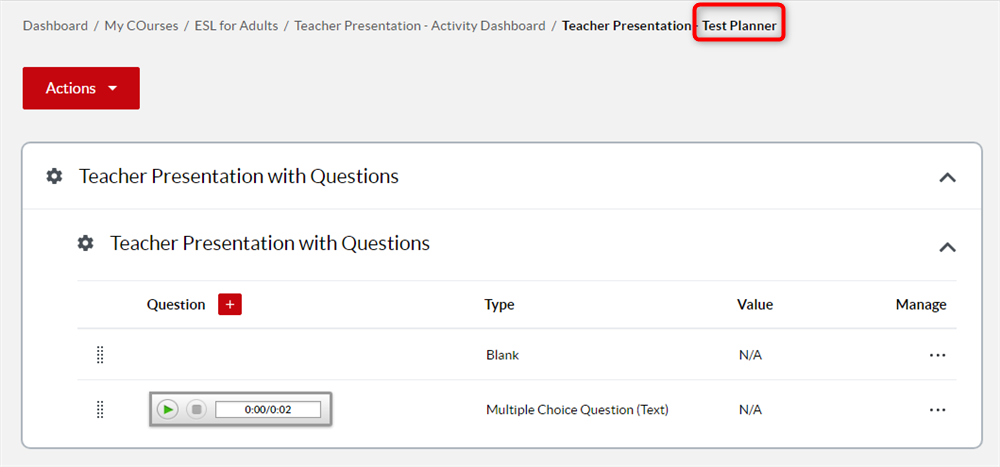The height and width of the screenshot is (467, 1000).
Task: Open Teacher Presentation - Activity Dashboard breadcrumb
Action: click(x=420, y=25)
